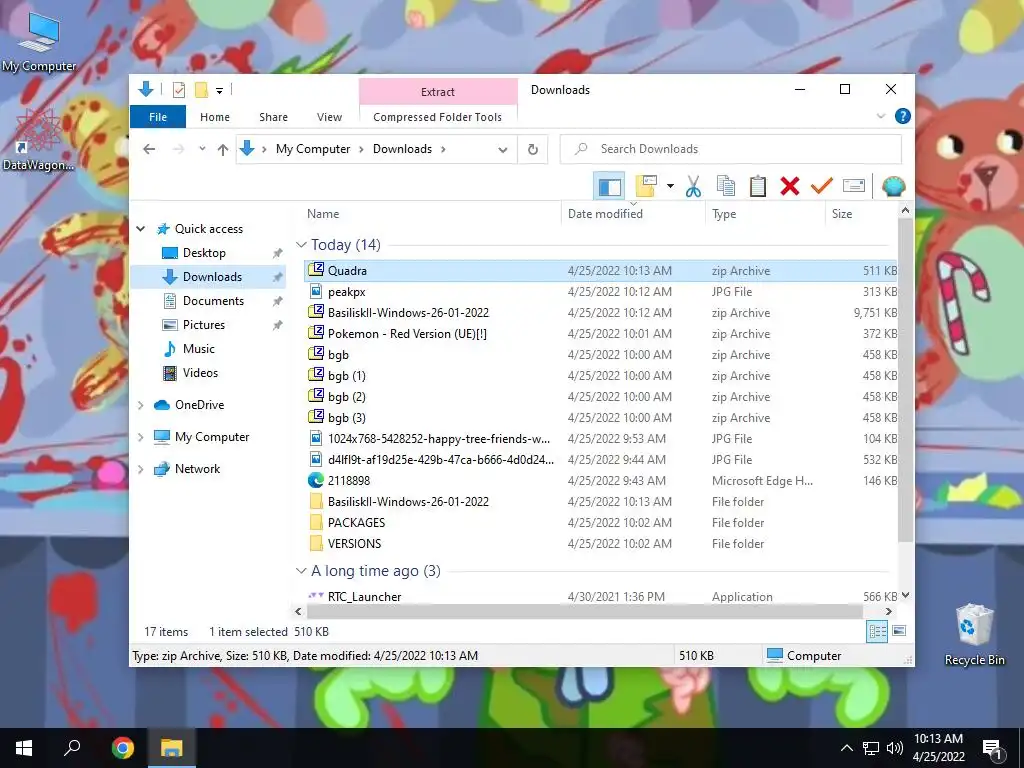Open the File ribbon tab
The height and width of the screenshot is (768, 1024).
pyautogui.click(x=158, y=117)
